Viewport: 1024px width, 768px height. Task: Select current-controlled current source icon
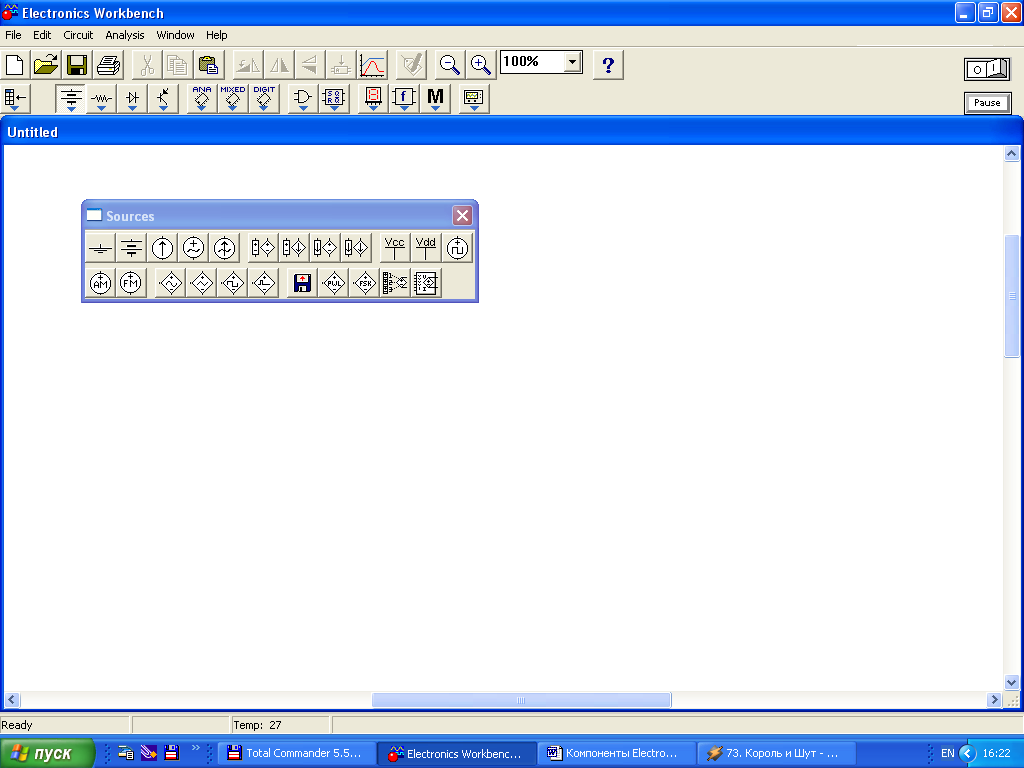pos(356,248)
